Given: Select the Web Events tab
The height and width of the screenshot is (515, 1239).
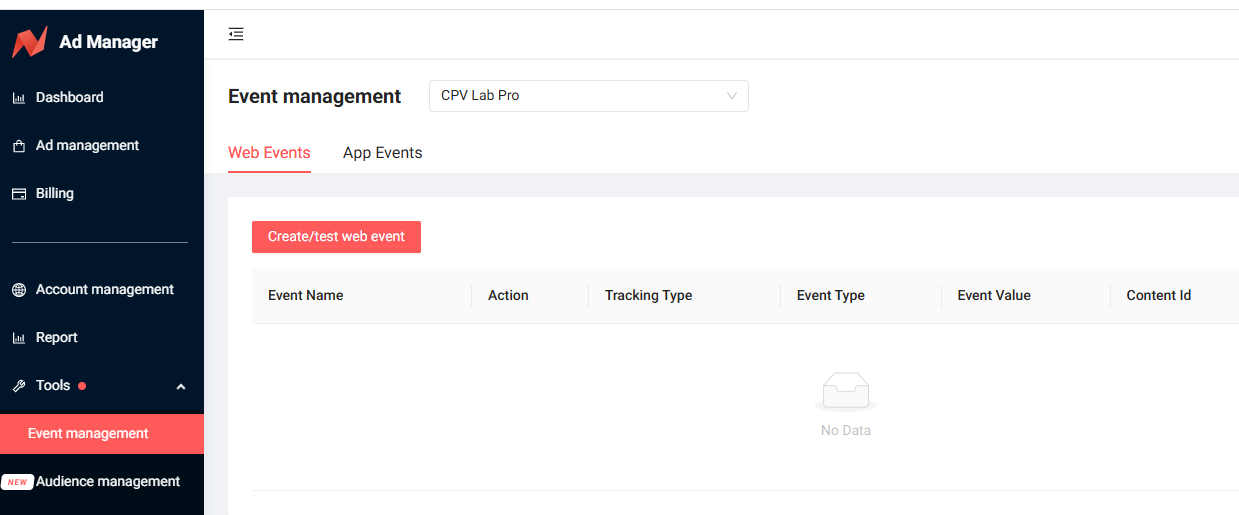Looking at the screenshot, I should tap(269, 153).
